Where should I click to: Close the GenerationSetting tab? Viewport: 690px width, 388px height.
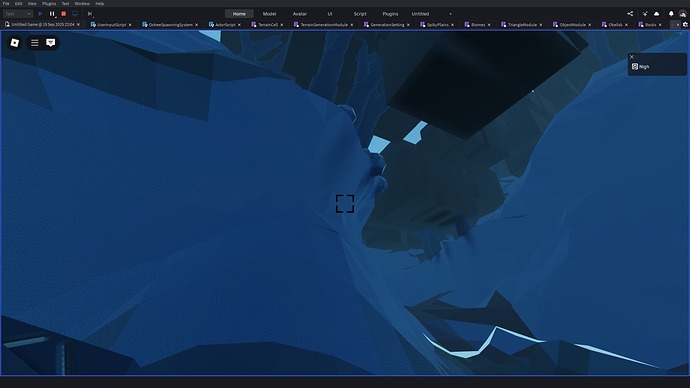pyautogui.click(x=408, y=25)
